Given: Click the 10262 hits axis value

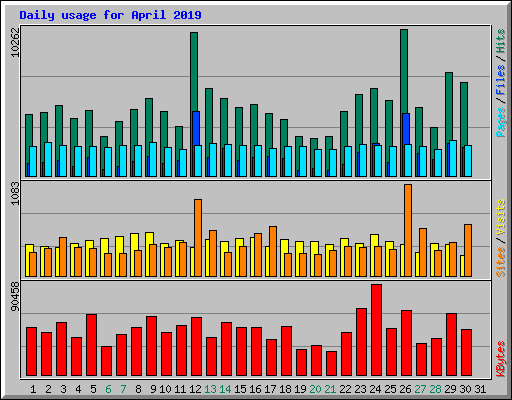Looking at the screenshot, I should pyautogui.click(x=15, y=42).
